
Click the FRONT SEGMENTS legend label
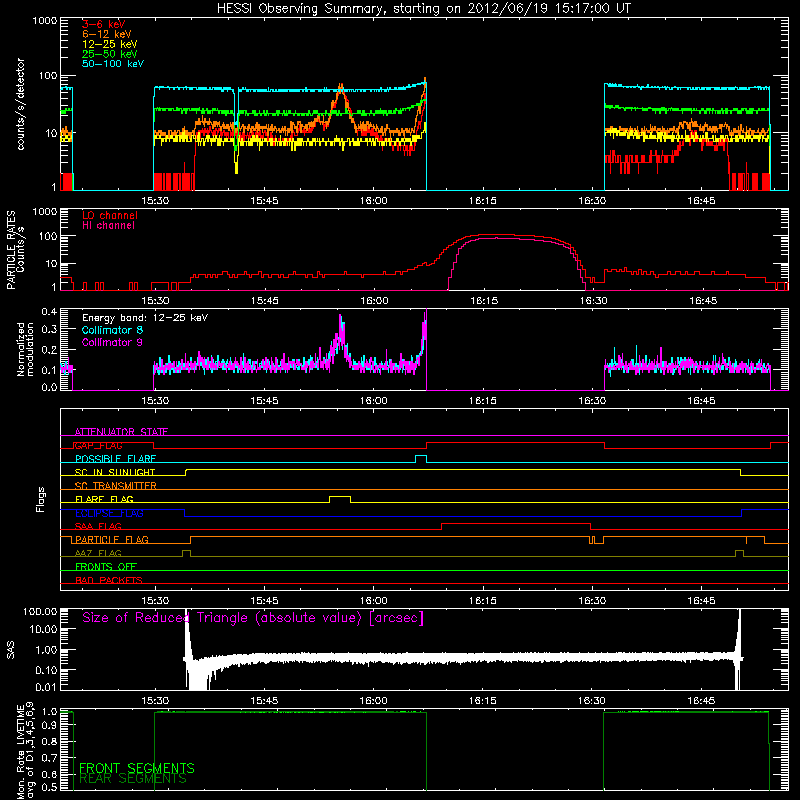137,768
